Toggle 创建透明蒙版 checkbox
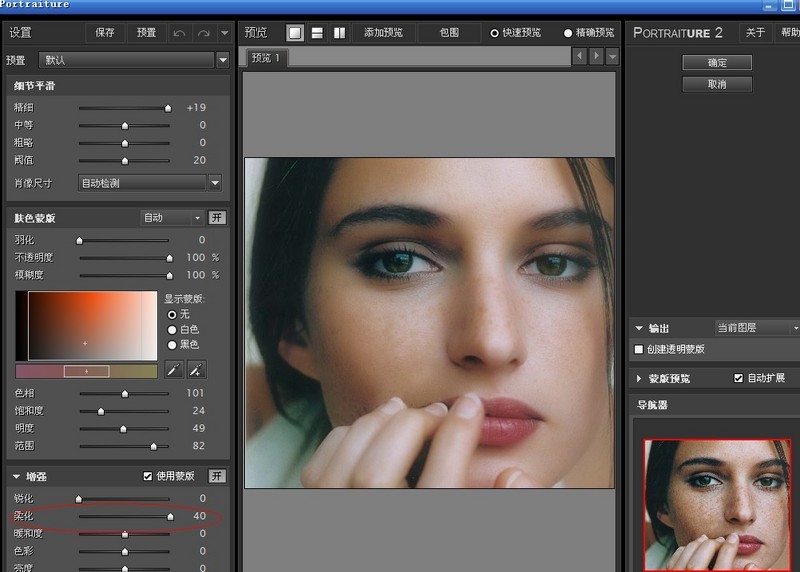 638,349
